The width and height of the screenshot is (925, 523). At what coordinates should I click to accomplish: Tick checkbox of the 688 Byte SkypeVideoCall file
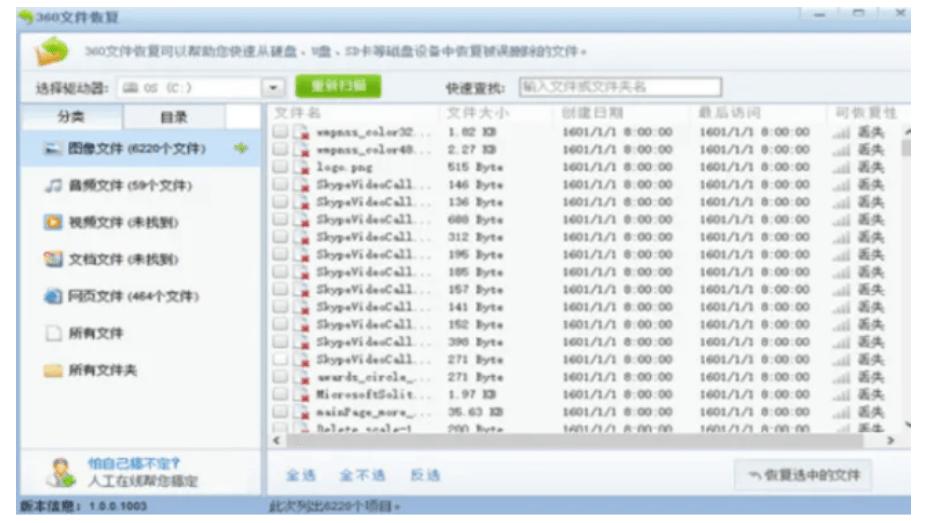click(x=280, y=219)
